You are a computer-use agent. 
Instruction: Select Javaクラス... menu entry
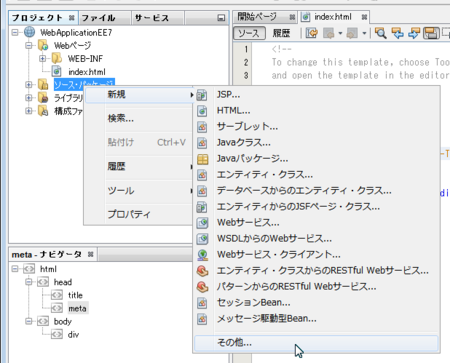(316, 143)
